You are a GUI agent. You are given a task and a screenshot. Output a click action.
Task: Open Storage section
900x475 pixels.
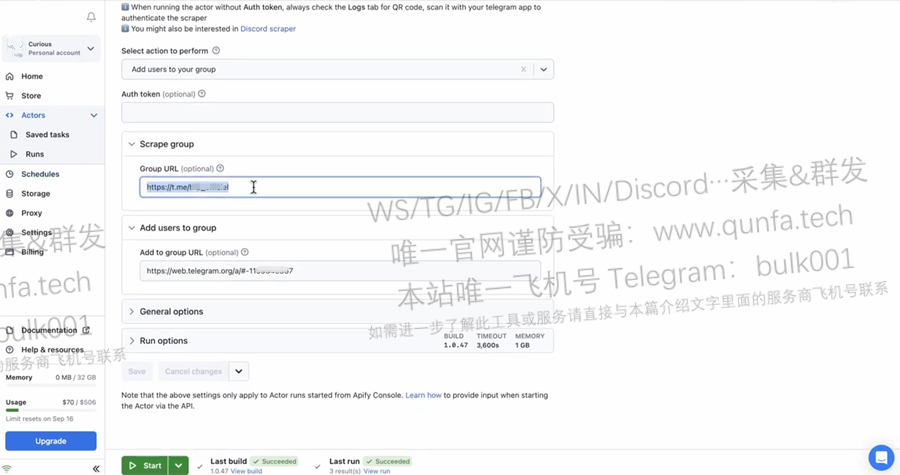click(36, 193)
